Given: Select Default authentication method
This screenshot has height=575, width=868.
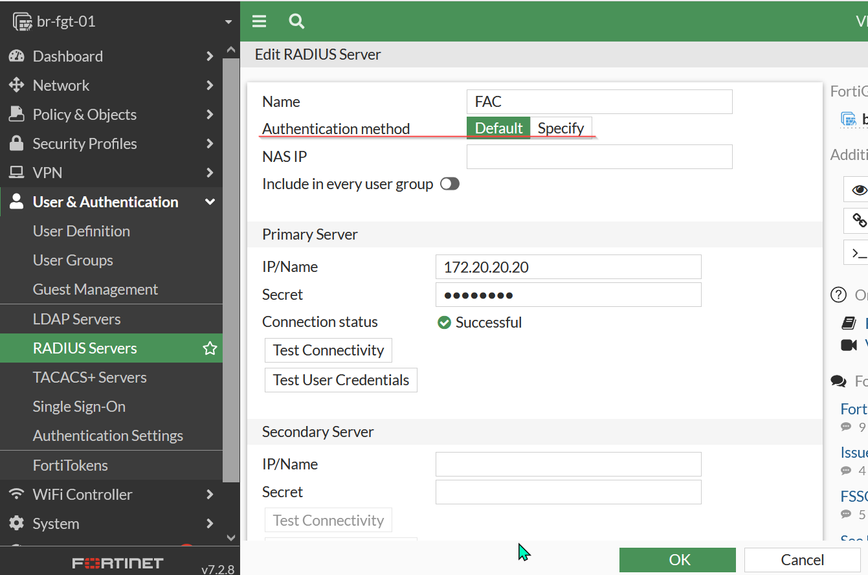Looking at the screenshot, I should (x=498, y=128).
